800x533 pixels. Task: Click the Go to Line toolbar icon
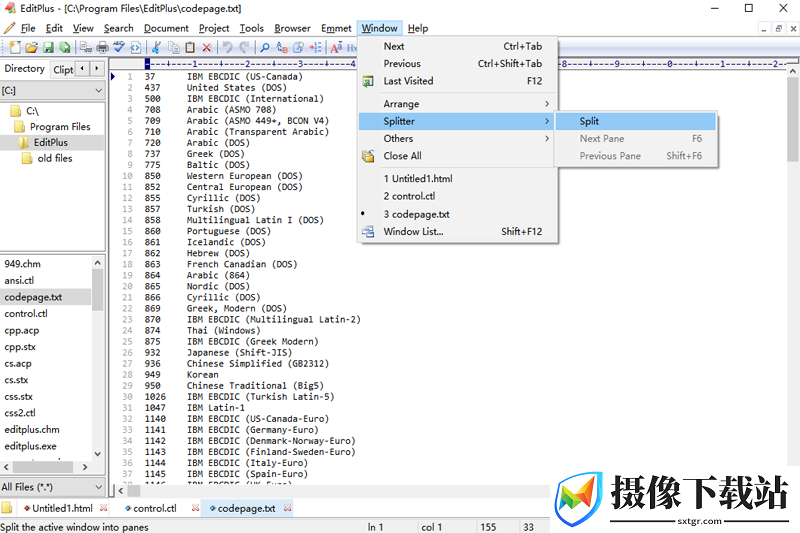(x=315, y=47)
